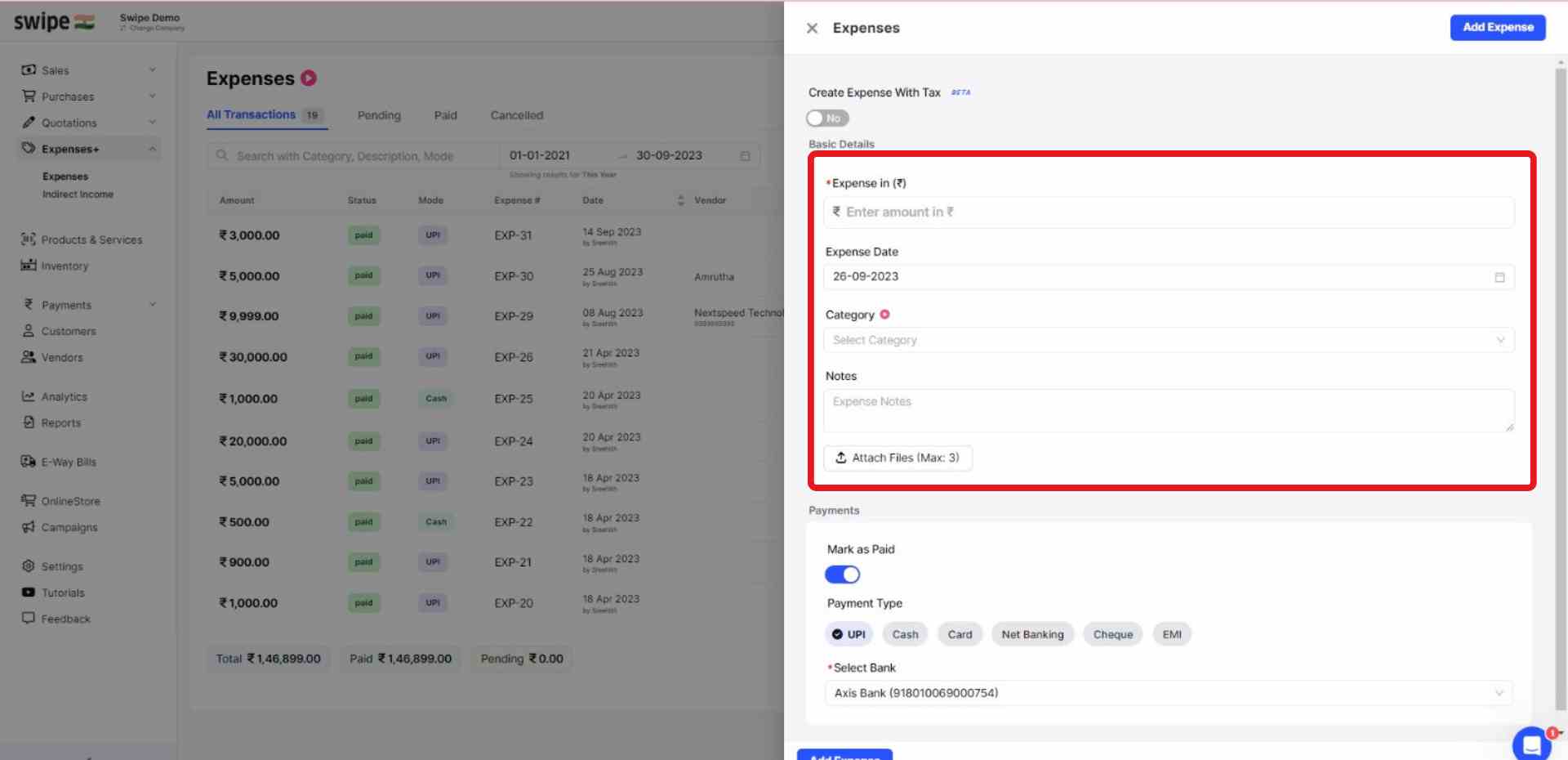Open expense EXP-29 row

[494, 316]
